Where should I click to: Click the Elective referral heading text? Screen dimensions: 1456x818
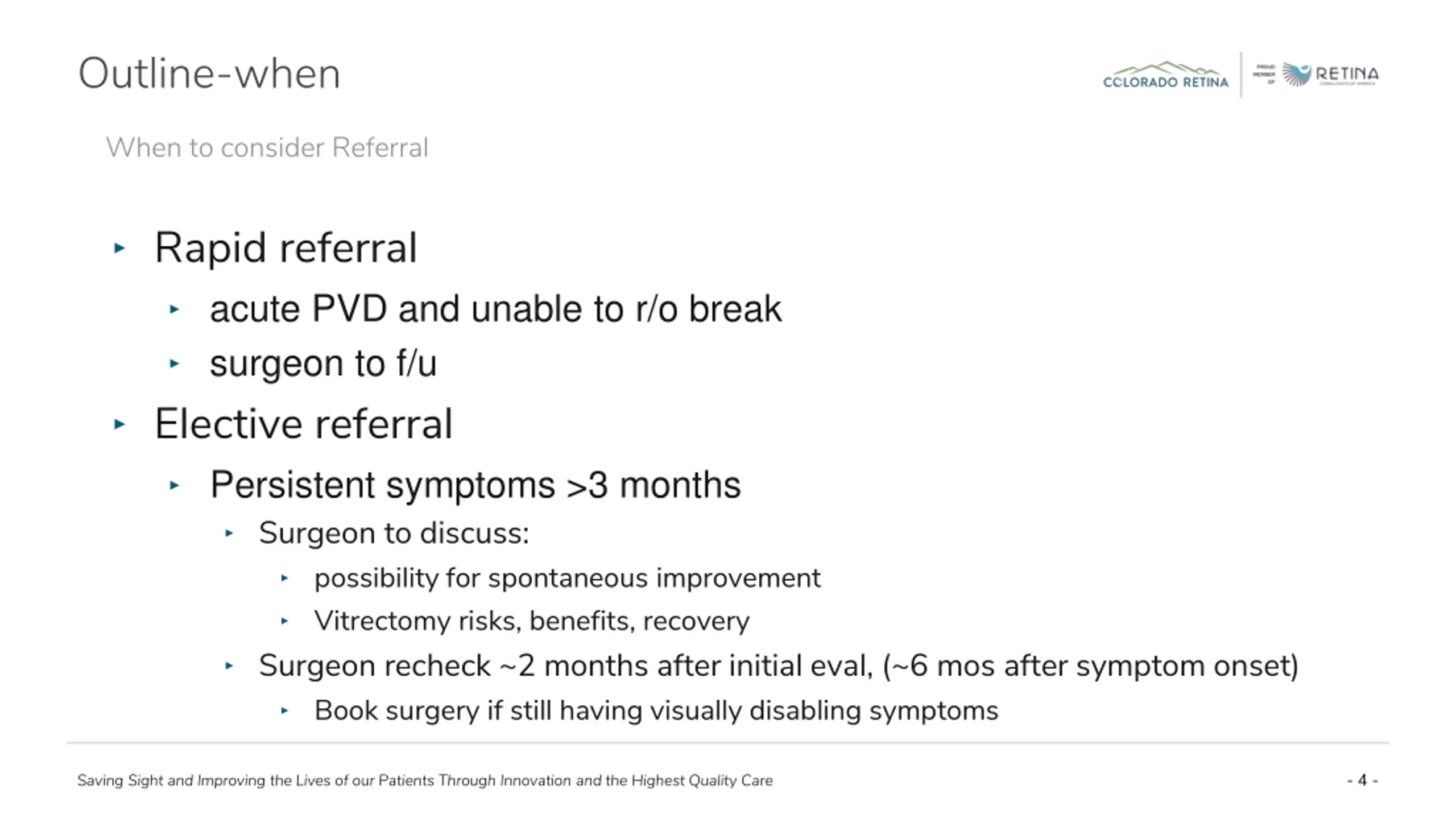[x=304, y=424]
